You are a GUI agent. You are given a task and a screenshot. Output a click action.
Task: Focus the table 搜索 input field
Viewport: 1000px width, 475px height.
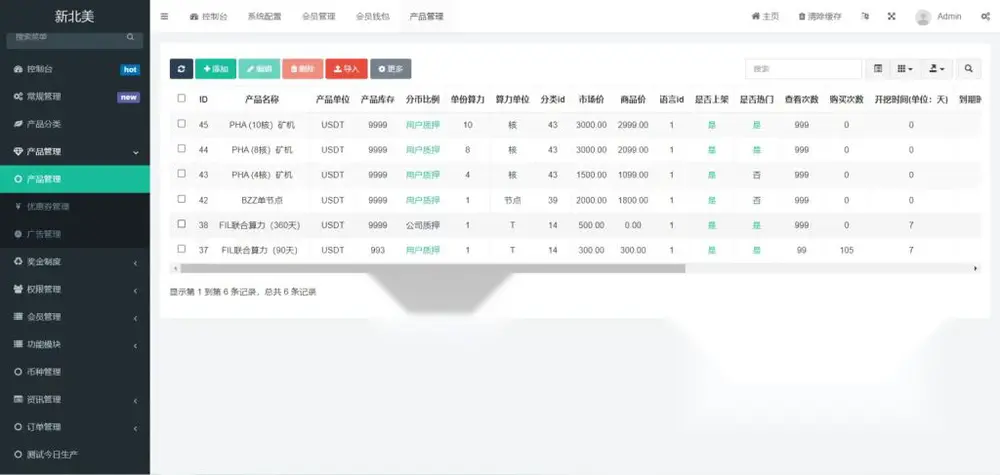(804, 69)
